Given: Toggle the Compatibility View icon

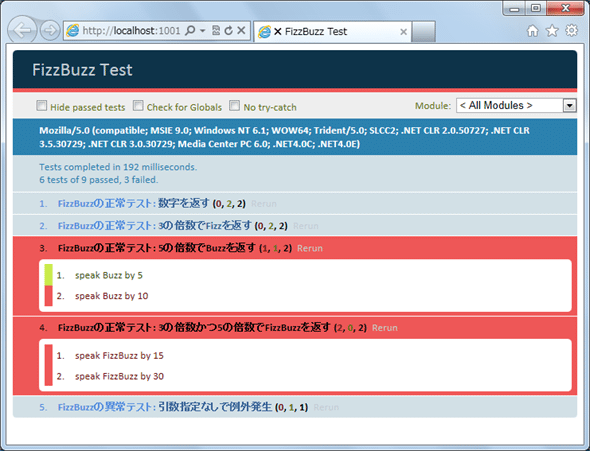Looking at the screenshot, I should (216, 30).
